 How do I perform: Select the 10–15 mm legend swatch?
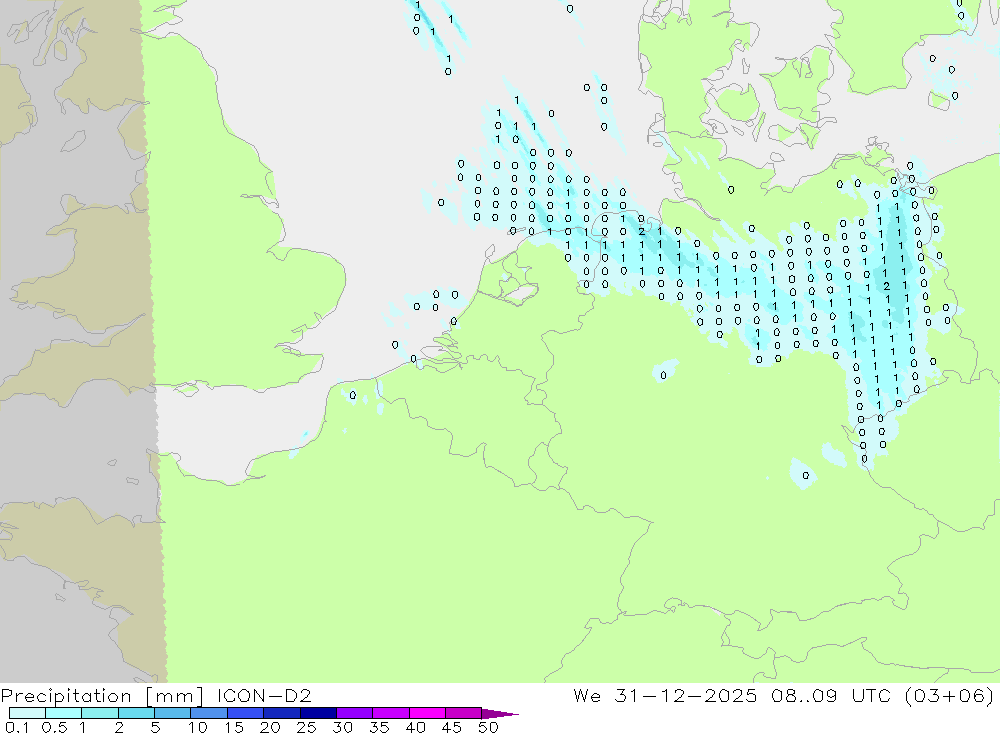[209, 713]
